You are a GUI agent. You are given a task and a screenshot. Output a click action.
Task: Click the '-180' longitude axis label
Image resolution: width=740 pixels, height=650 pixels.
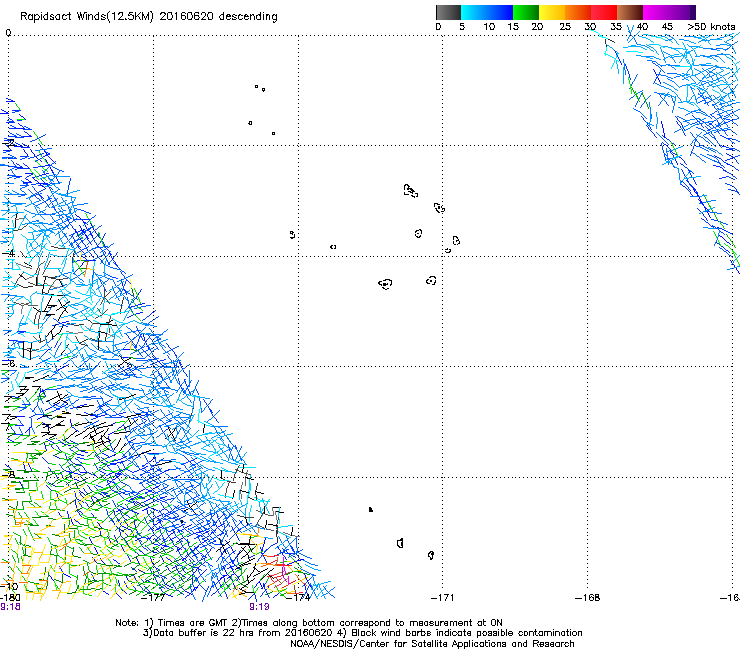coord(10,598)
